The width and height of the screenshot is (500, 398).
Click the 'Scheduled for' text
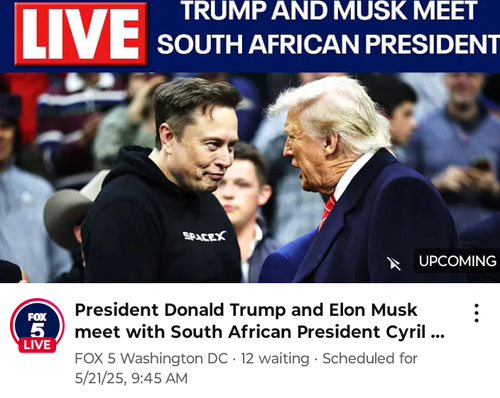[x=370, y=359]
